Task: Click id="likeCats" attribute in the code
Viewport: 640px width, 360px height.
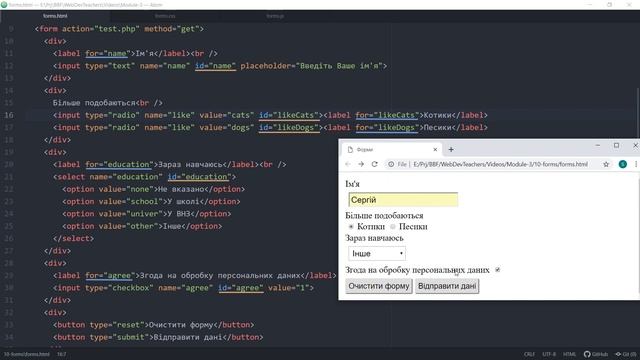Action: coord(289,115)
